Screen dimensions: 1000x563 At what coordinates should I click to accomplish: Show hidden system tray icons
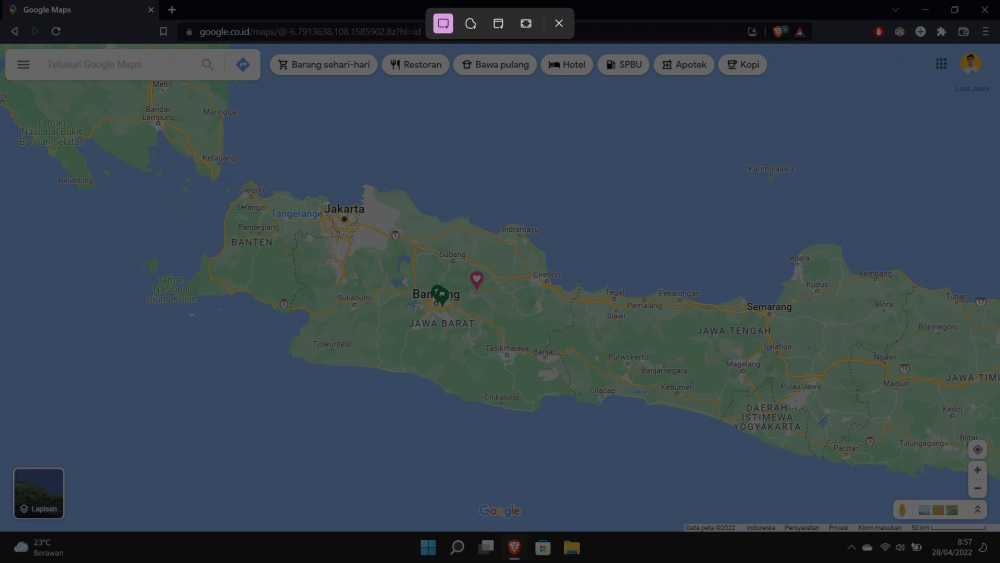[x=851, y=547]
